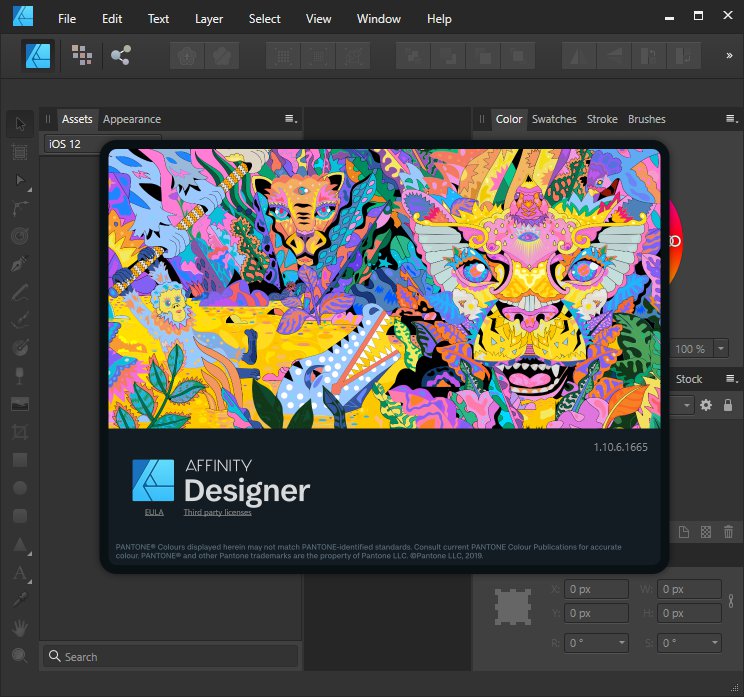Select the Ellipse tool
Viewport: 744px width, 697px height.
coord(20,488)
